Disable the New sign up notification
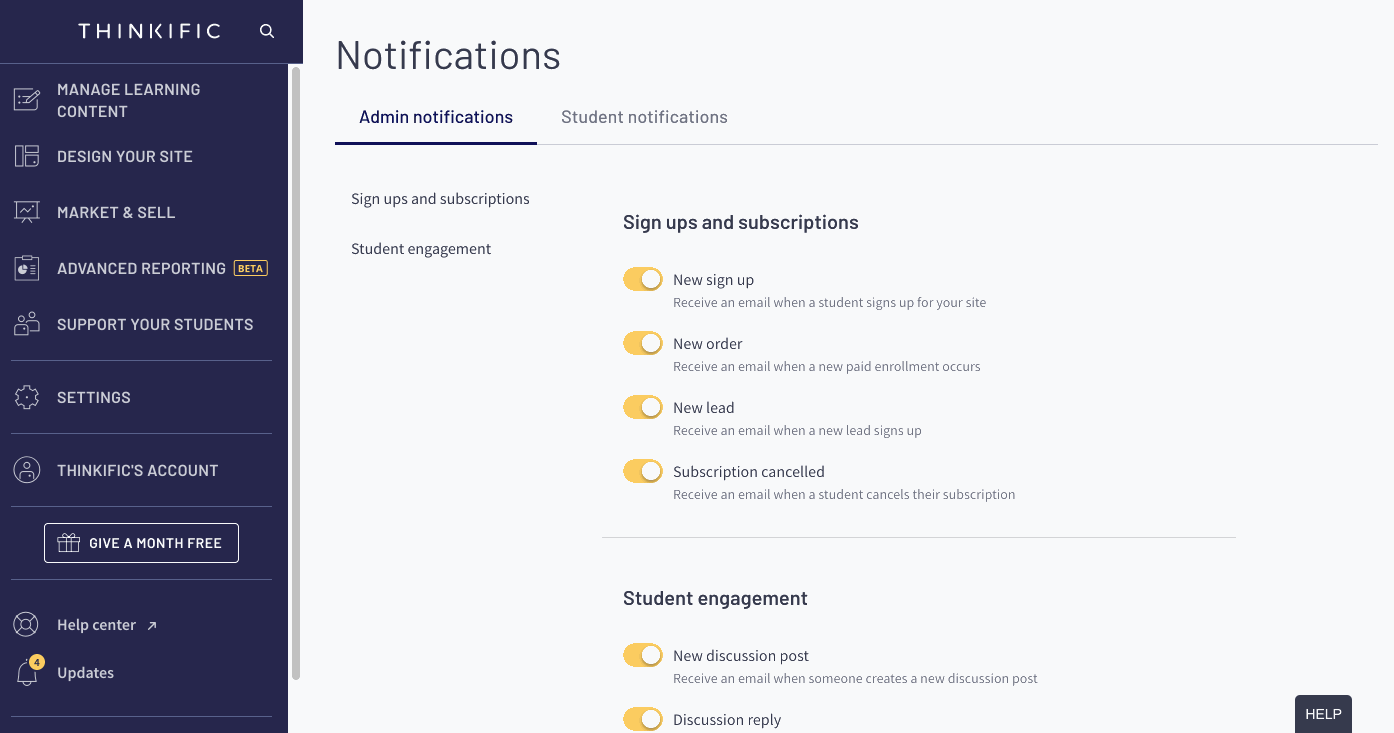 643,279
